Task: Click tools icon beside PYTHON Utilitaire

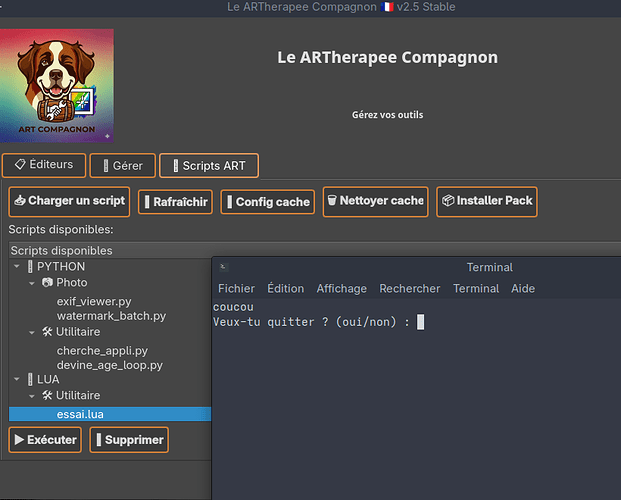Action: coord(48,332)
